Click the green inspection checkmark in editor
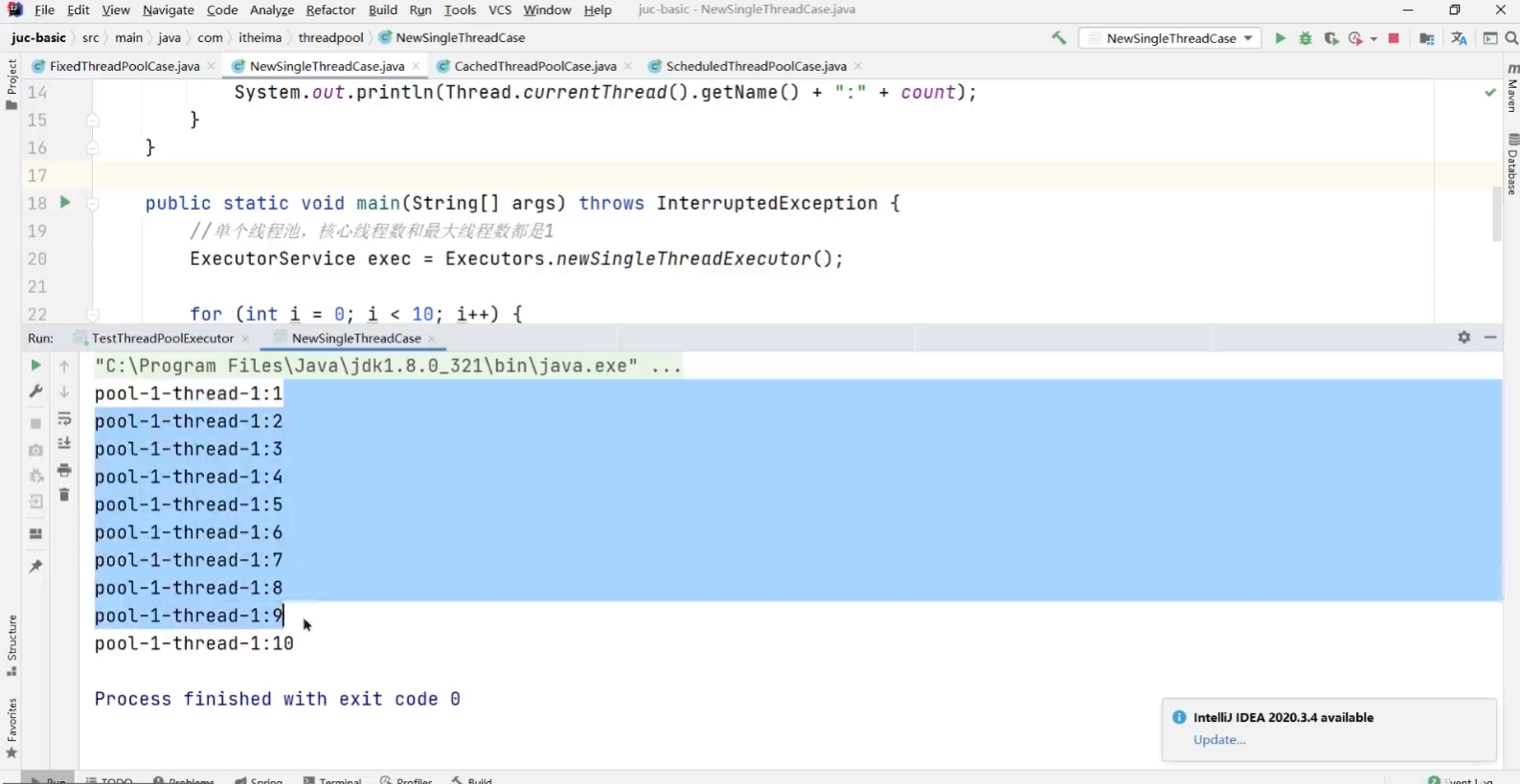Image resolution: width=1520 pixels, height=784 pixels. pos(1490,93)
